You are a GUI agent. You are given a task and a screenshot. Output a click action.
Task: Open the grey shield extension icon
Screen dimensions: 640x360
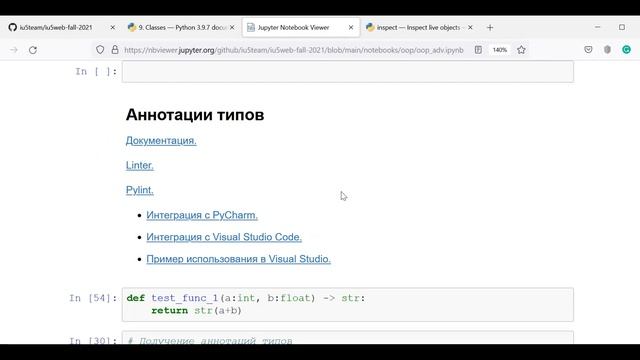[607, 50]
